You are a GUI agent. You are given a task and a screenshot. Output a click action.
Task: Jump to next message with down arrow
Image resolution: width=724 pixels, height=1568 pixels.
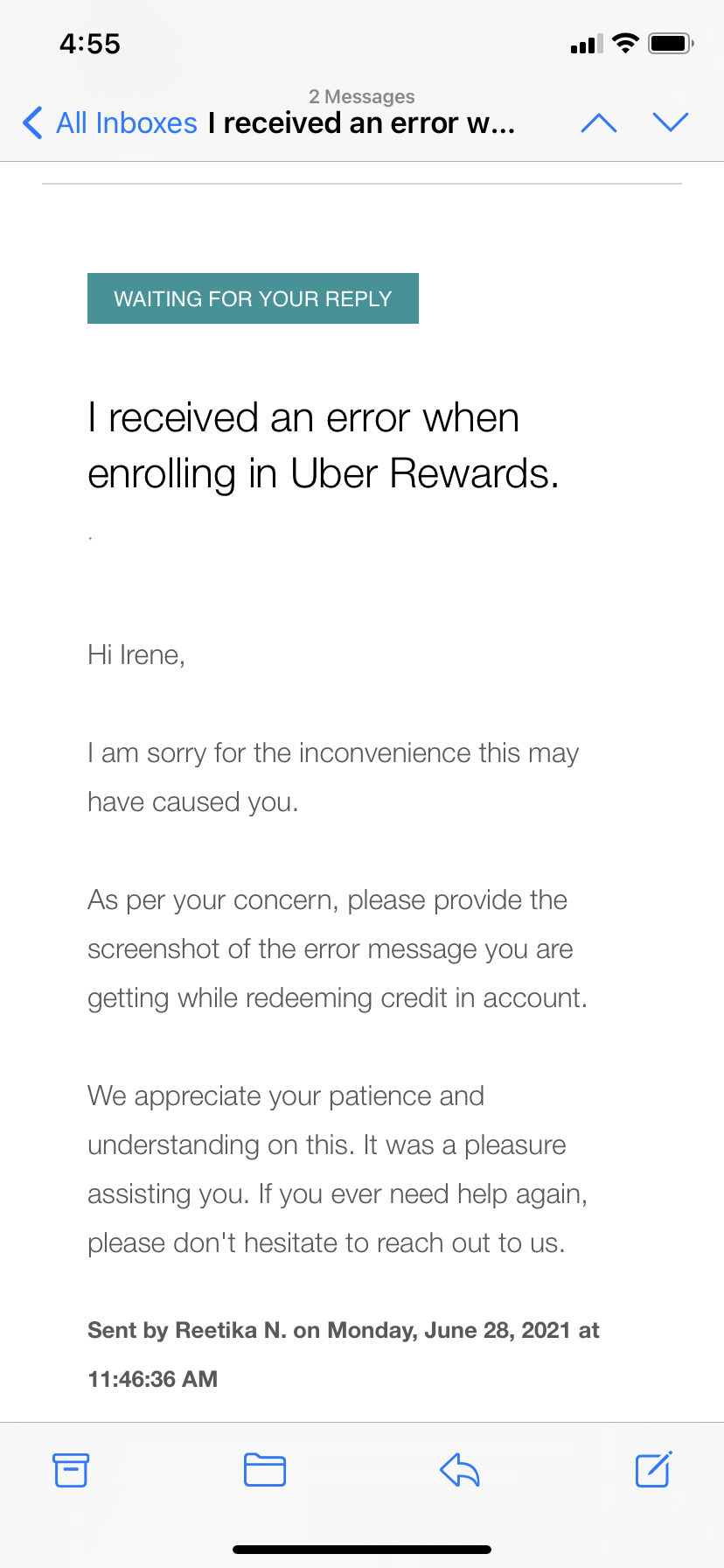[671, 123]
